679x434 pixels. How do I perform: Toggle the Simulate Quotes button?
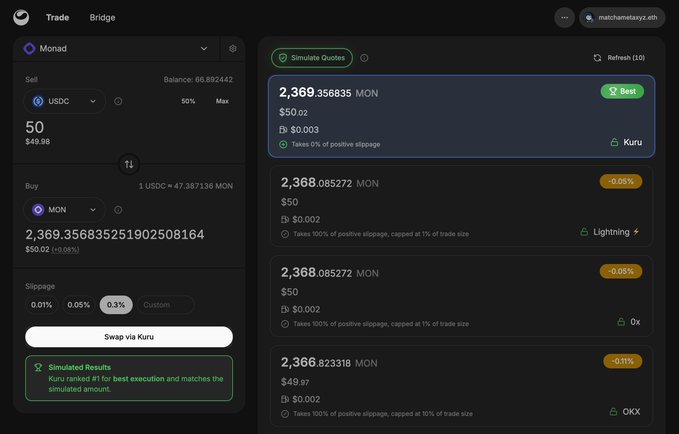(x=312, y=58)
